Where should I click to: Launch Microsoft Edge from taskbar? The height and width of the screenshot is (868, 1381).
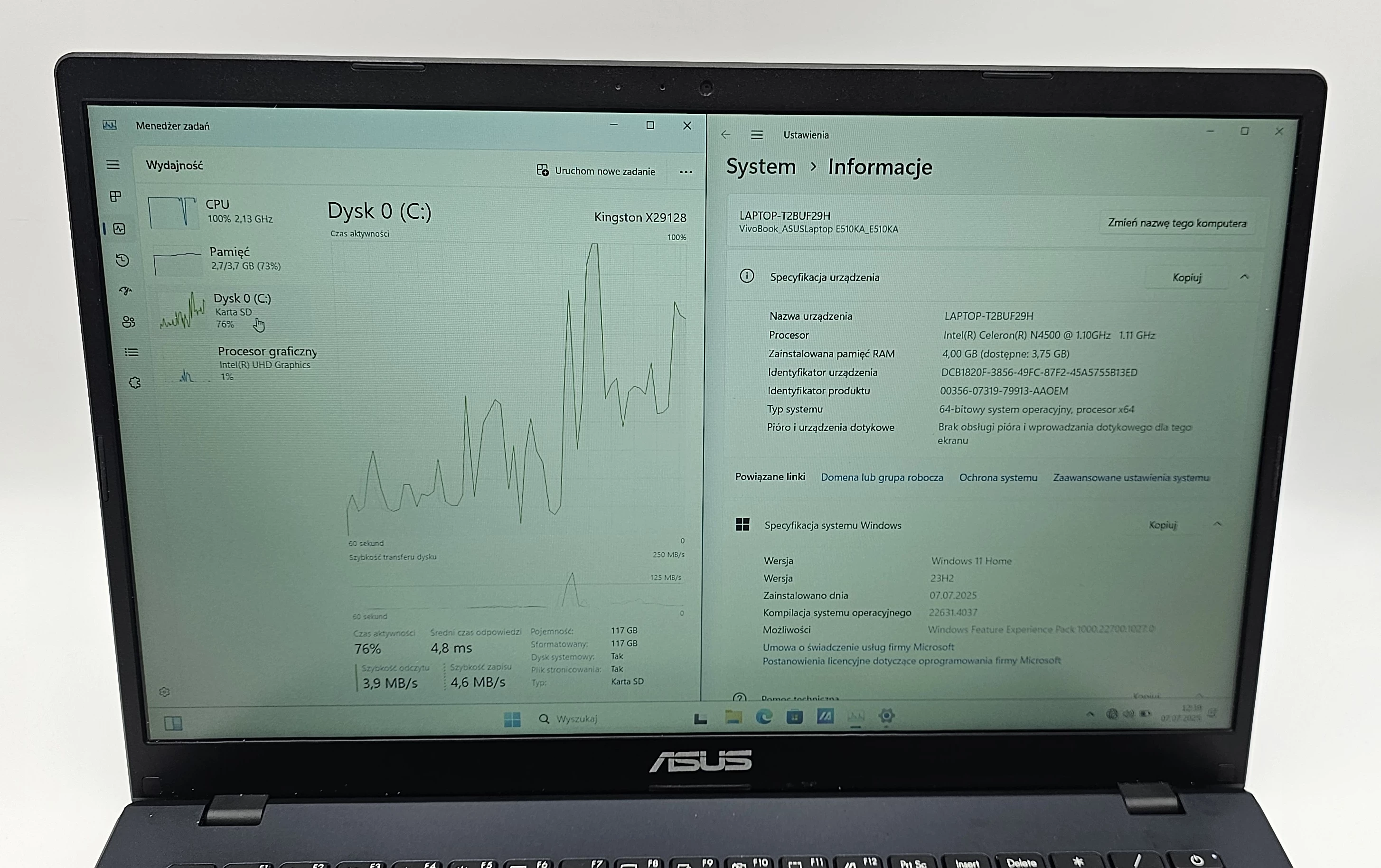(x=765, y=717)
